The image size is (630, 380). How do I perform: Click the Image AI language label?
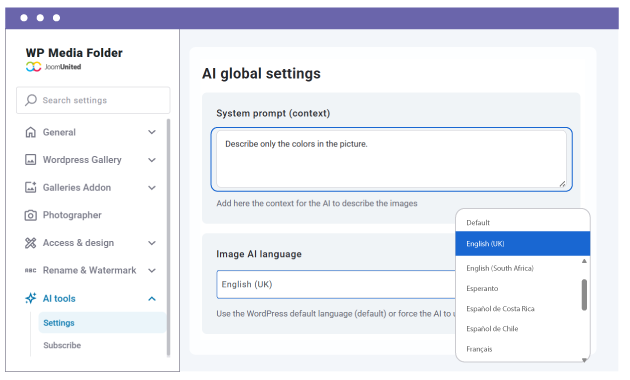coord(259,254)
